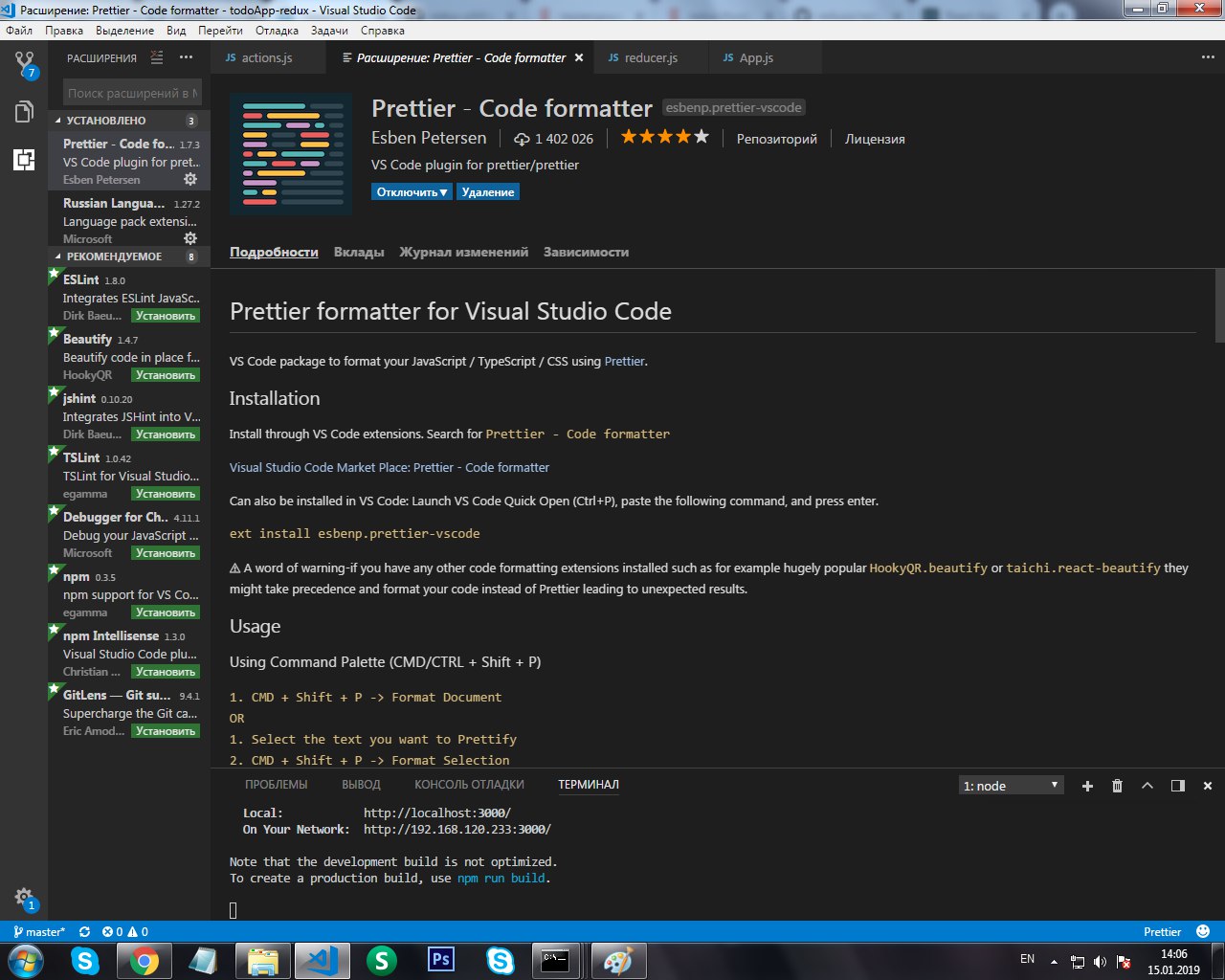
Task: Open Skype from Windows taskbar
Action: point(85,960)
